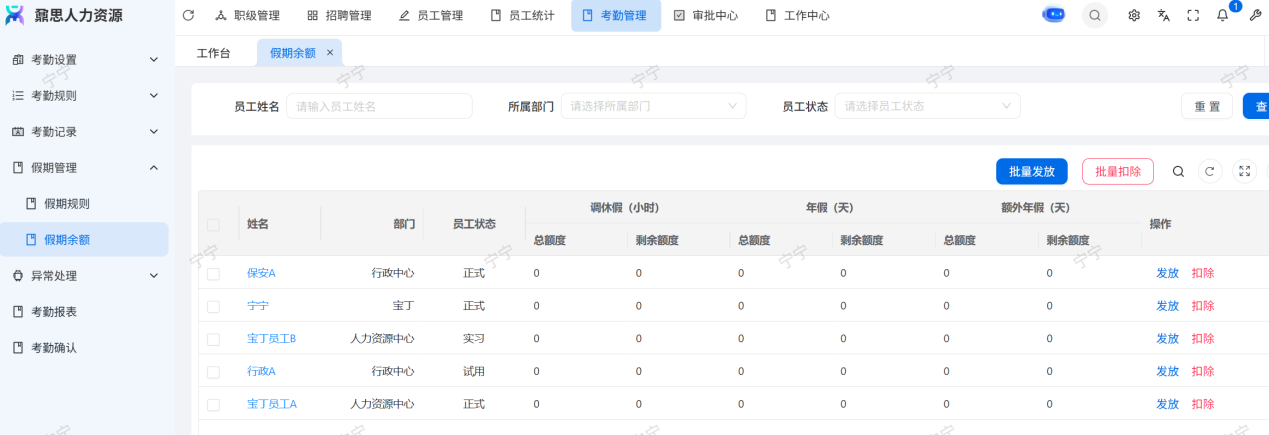Click the table search icon
This screenshot has height=435, width=1269.
[1178, 171]
